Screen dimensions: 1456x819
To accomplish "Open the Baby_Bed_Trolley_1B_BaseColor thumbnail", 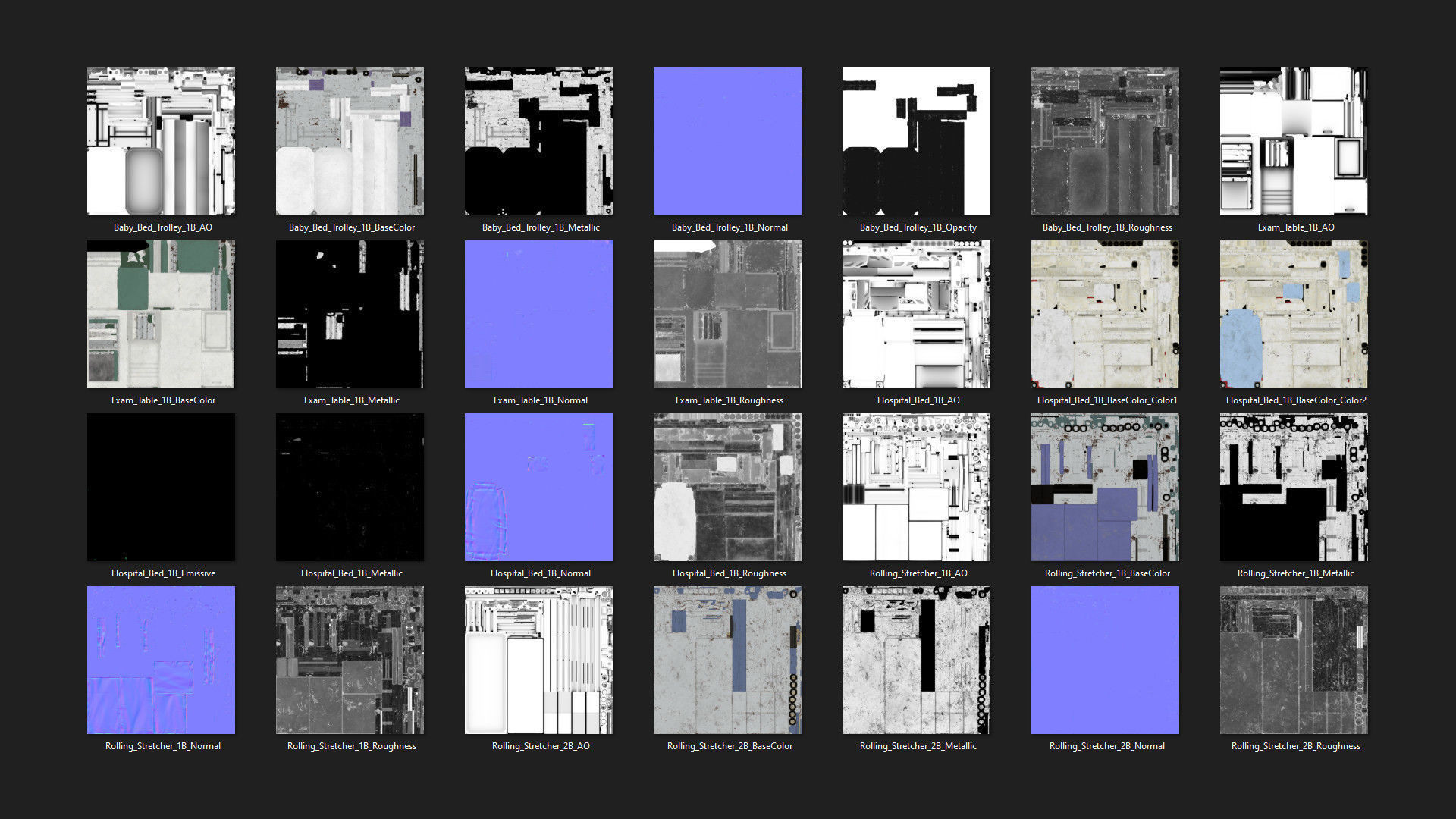I will click(350, 141).
